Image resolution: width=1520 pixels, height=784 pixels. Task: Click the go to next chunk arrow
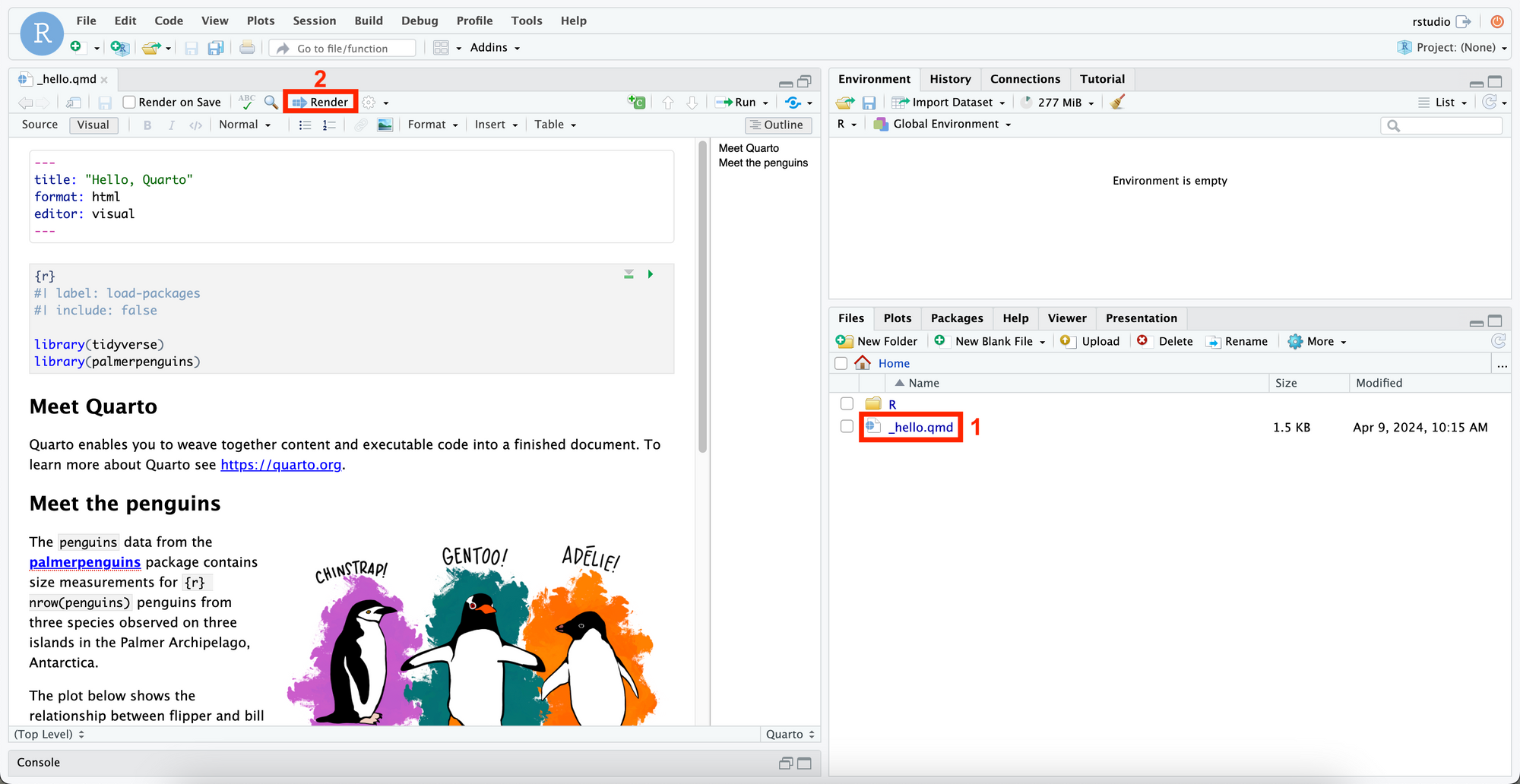[692, 102]
